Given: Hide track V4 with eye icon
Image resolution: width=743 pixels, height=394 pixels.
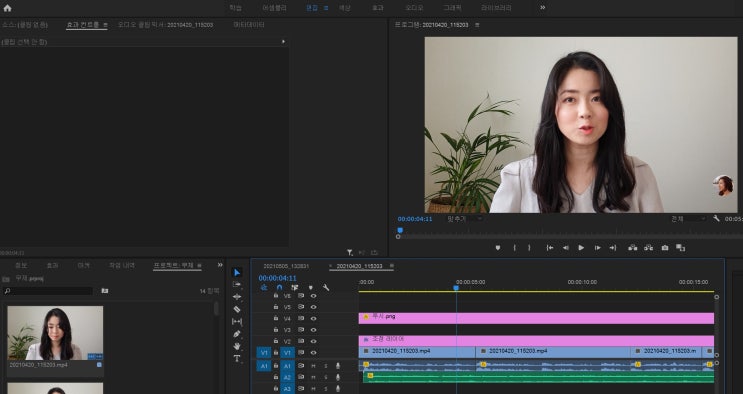Looking at the screenshot, I should click(x=313, y=319).
